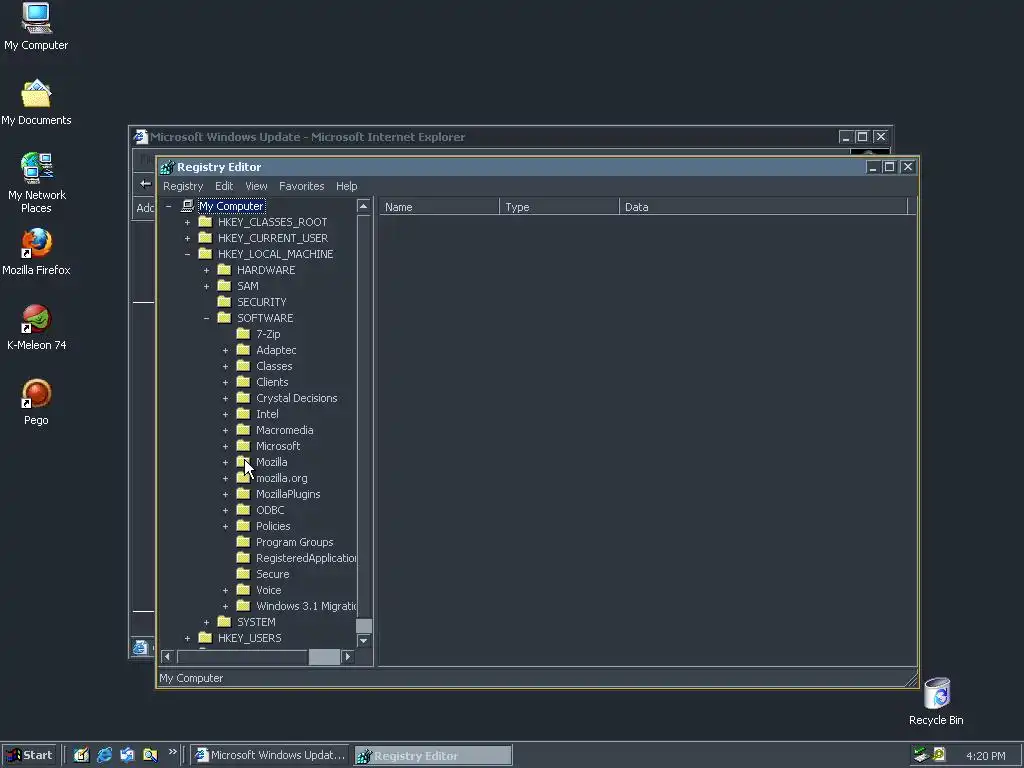Collapse the SOFTWARE key
The height and width of the screenshot is (768, 1024).
tap(206, 318)
